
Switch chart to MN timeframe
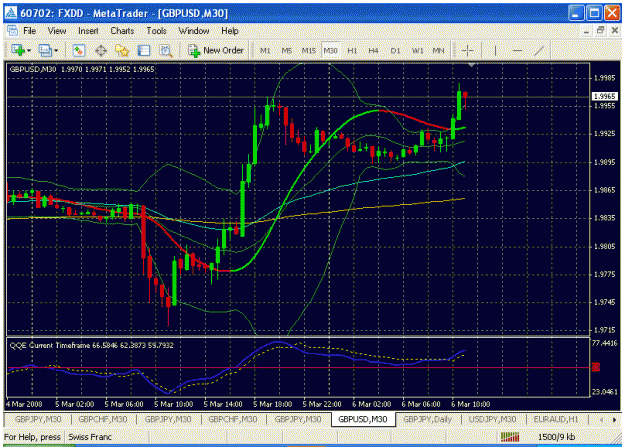pos(438,51)
